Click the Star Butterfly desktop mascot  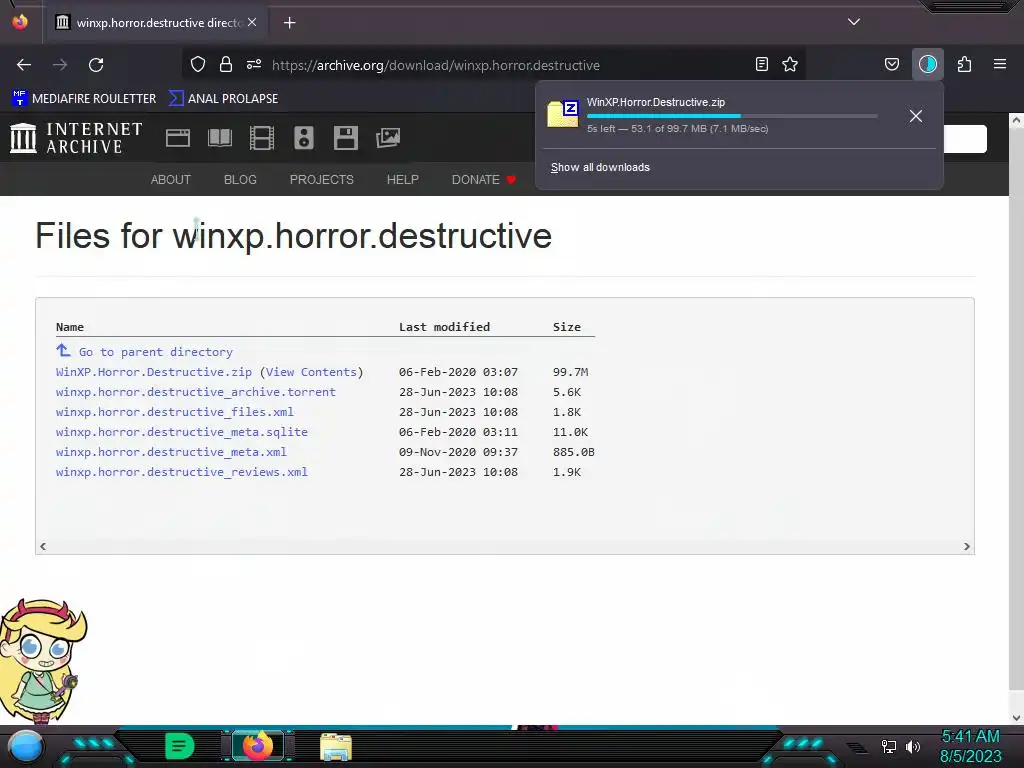tap(42, 661)
